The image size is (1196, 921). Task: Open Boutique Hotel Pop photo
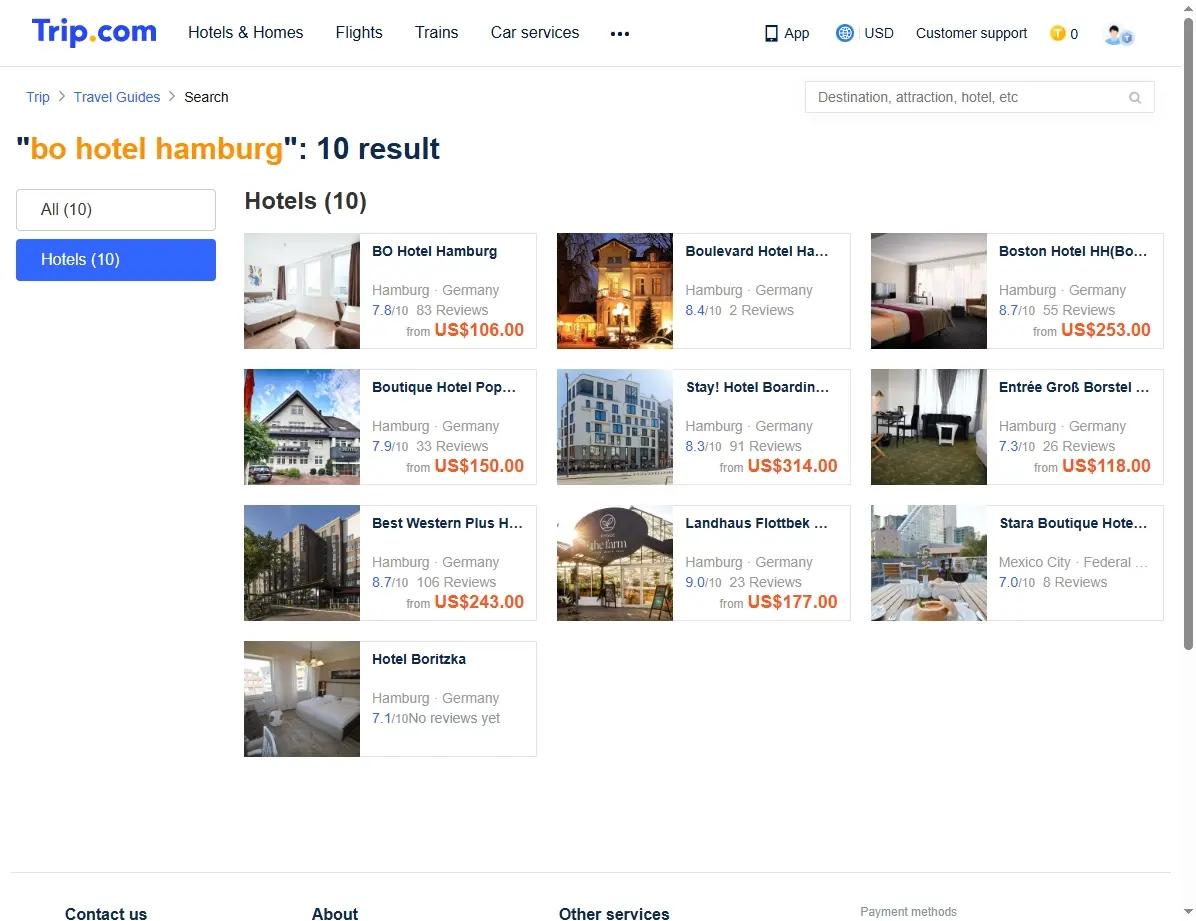(302, 427)
